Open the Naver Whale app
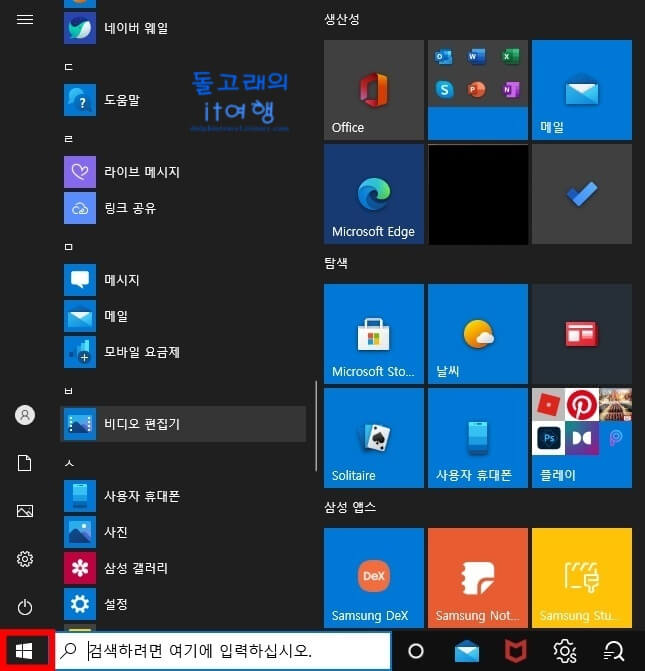The image size is (645, 671). tap(184, 28)
